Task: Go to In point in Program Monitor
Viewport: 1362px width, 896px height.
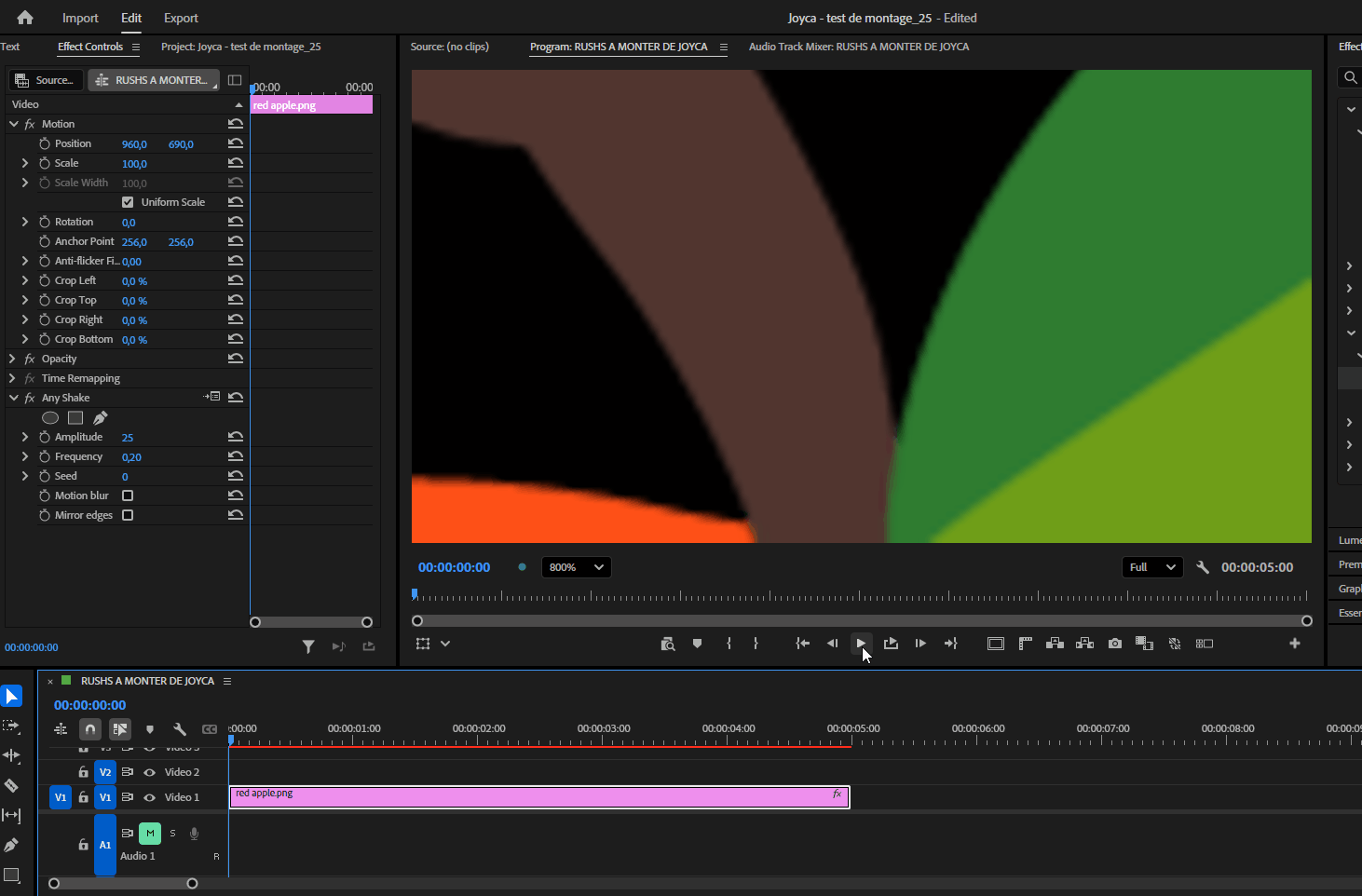Action: pyautogui.click(x=802, y=644)
